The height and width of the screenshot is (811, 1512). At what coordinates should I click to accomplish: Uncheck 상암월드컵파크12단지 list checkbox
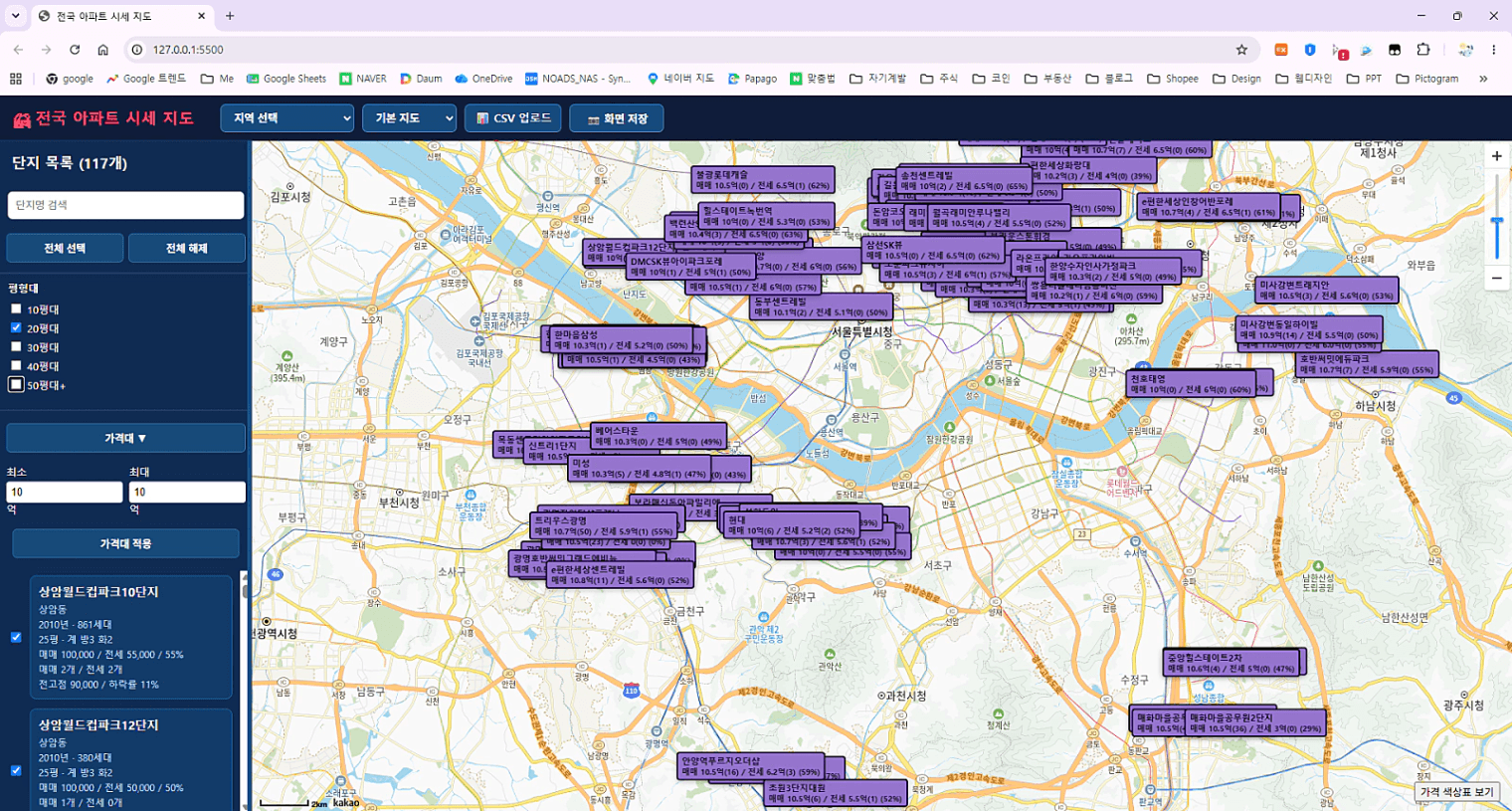pos(16,770)
